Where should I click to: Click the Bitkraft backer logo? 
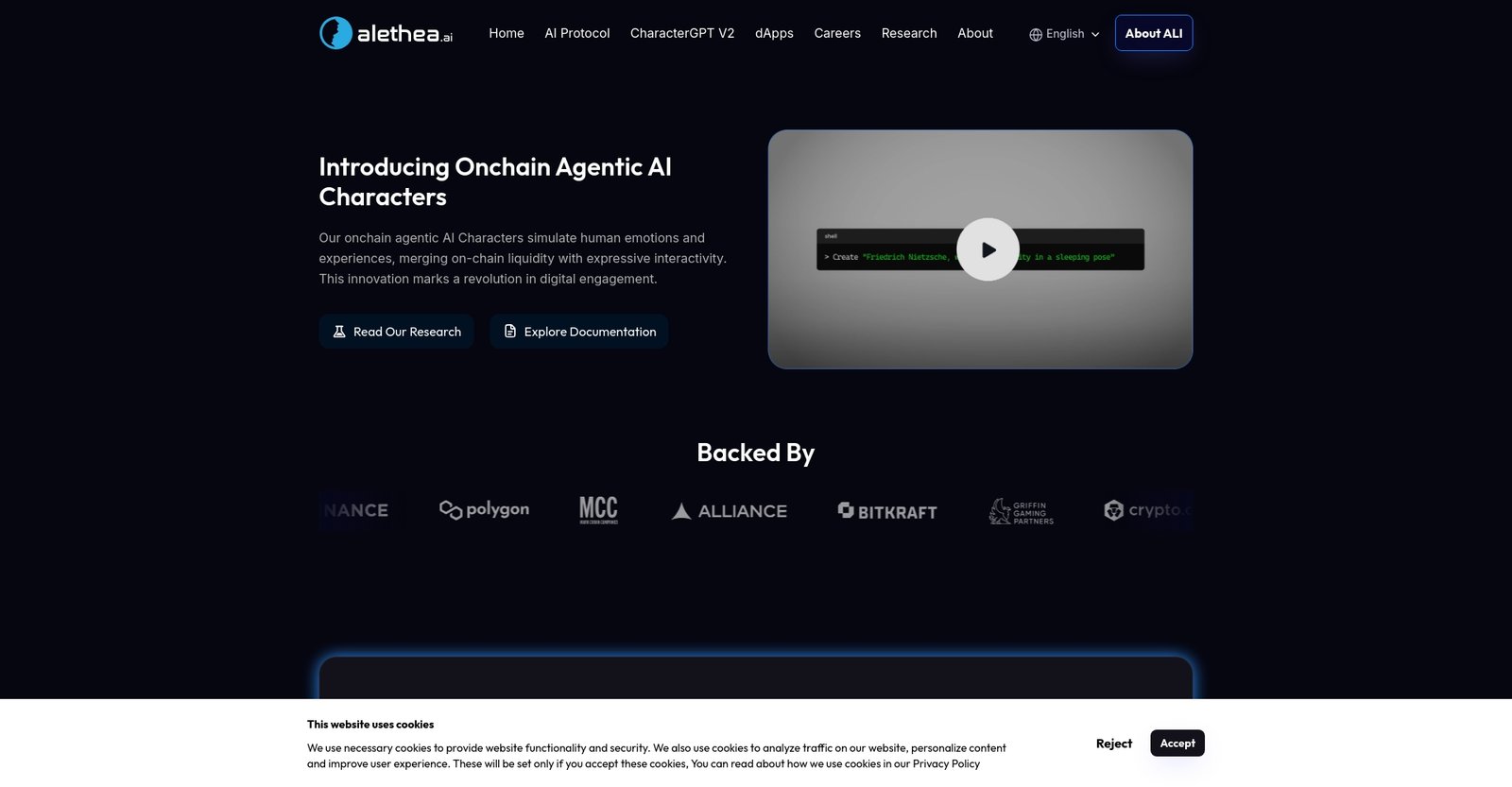tap(887, 511)
